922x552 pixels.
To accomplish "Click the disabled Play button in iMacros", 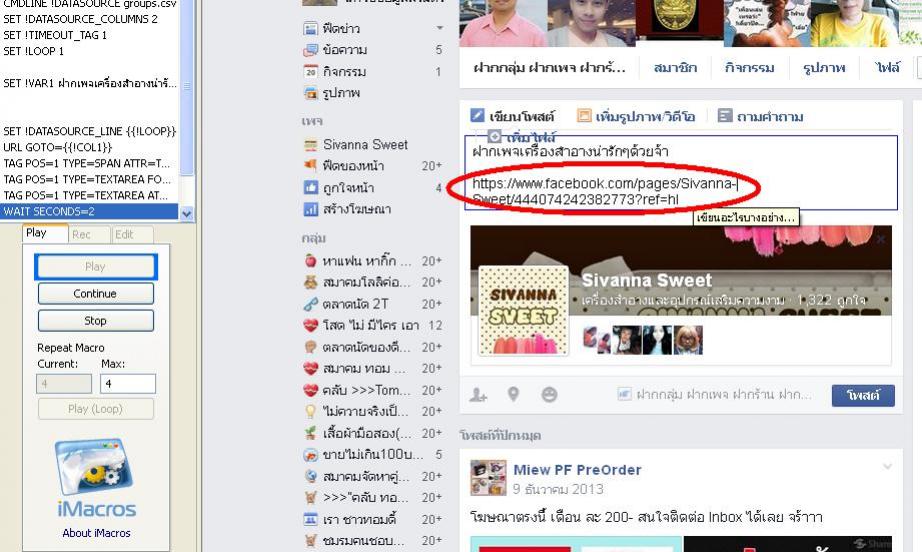I will coord(95,267).
